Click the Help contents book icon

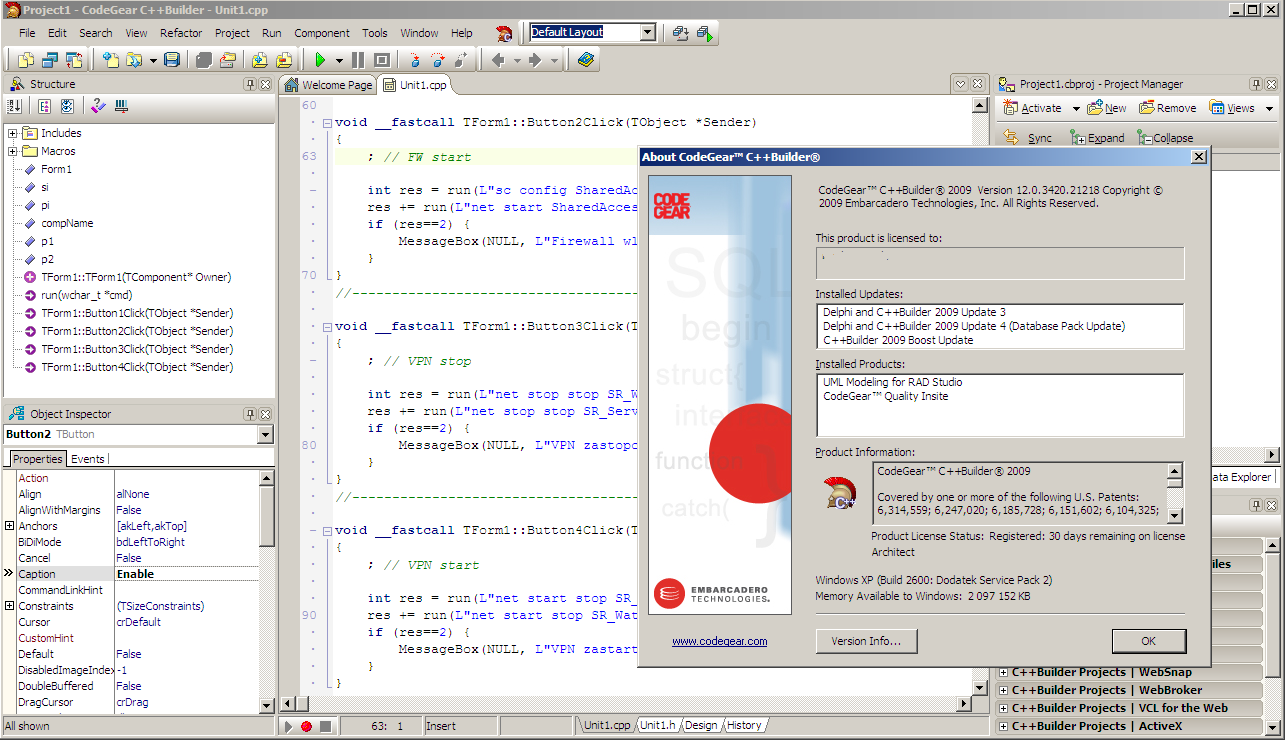coord(586,60)
